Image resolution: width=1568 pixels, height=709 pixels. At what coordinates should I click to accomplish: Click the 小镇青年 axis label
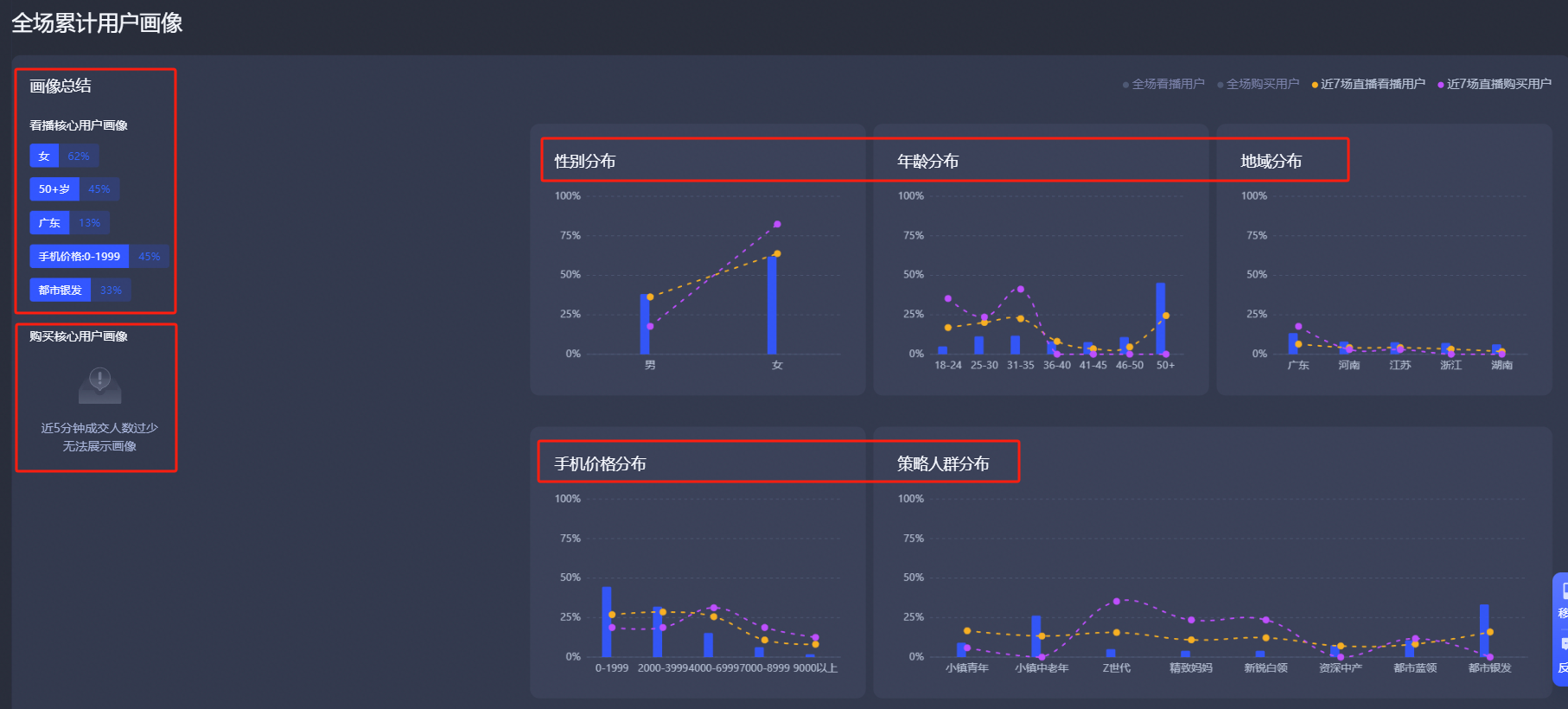click(967, 667)
